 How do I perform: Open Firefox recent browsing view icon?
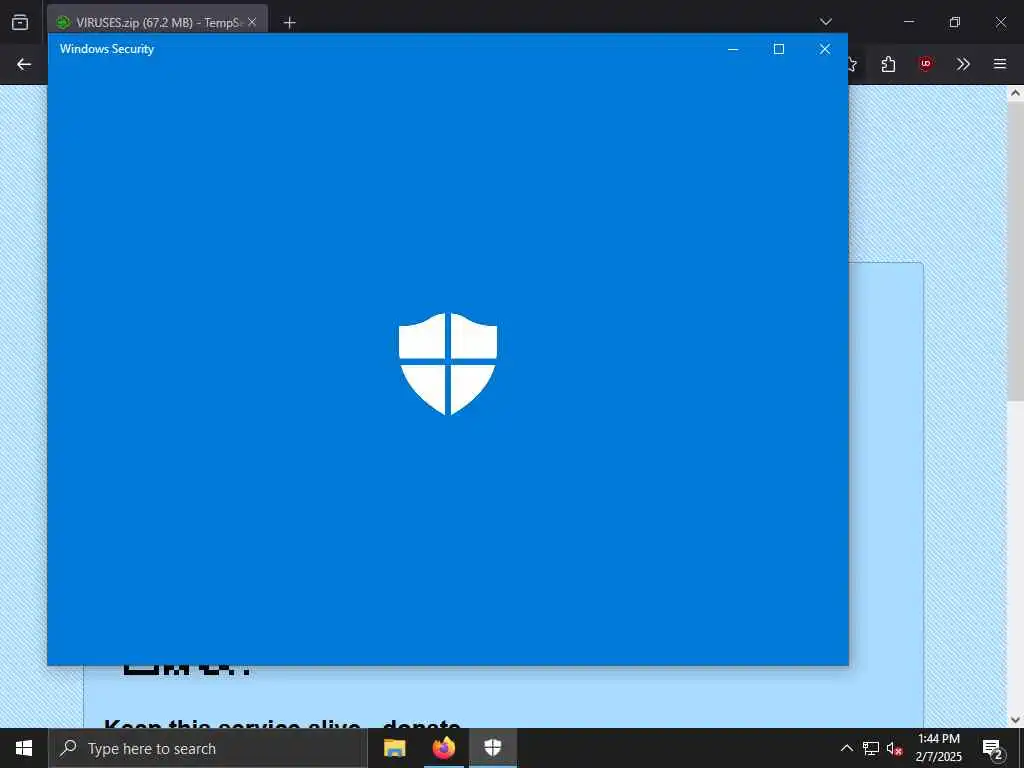pos(20,22)
